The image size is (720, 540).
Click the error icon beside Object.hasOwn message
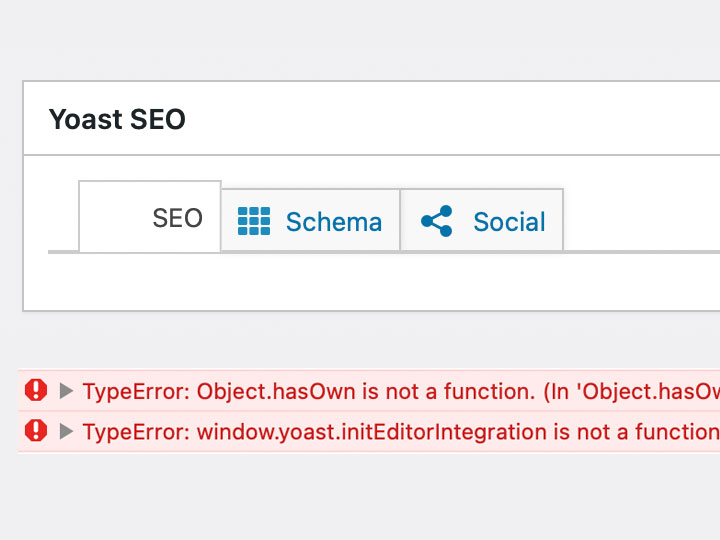(36, 390)
